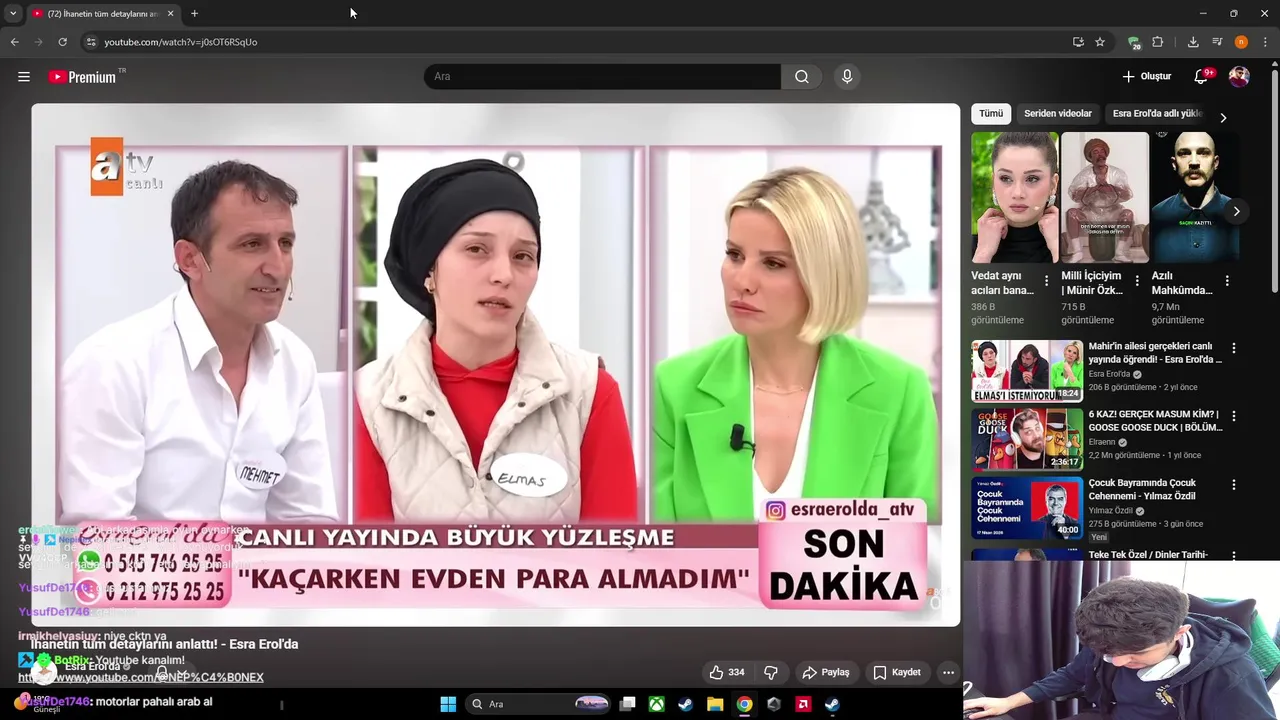
Task: Open the Chrome three-dot menu
Action: coord(1265,42)
